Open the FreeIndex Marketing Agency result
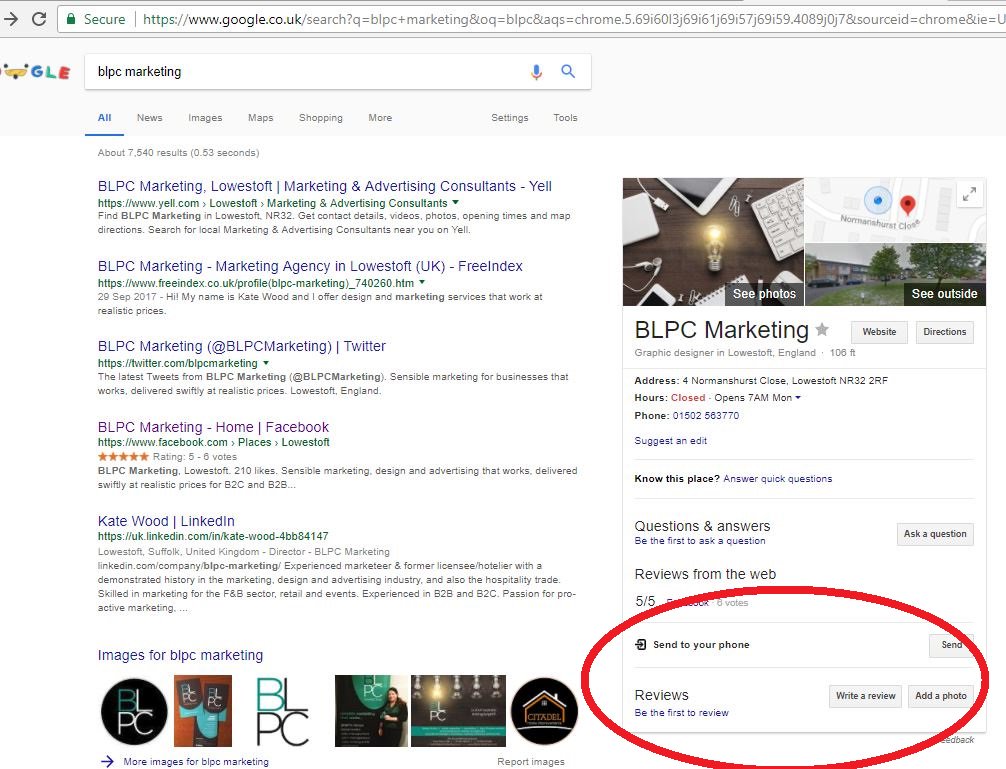This screenshot has width=1006, height=769. (310, 266)
